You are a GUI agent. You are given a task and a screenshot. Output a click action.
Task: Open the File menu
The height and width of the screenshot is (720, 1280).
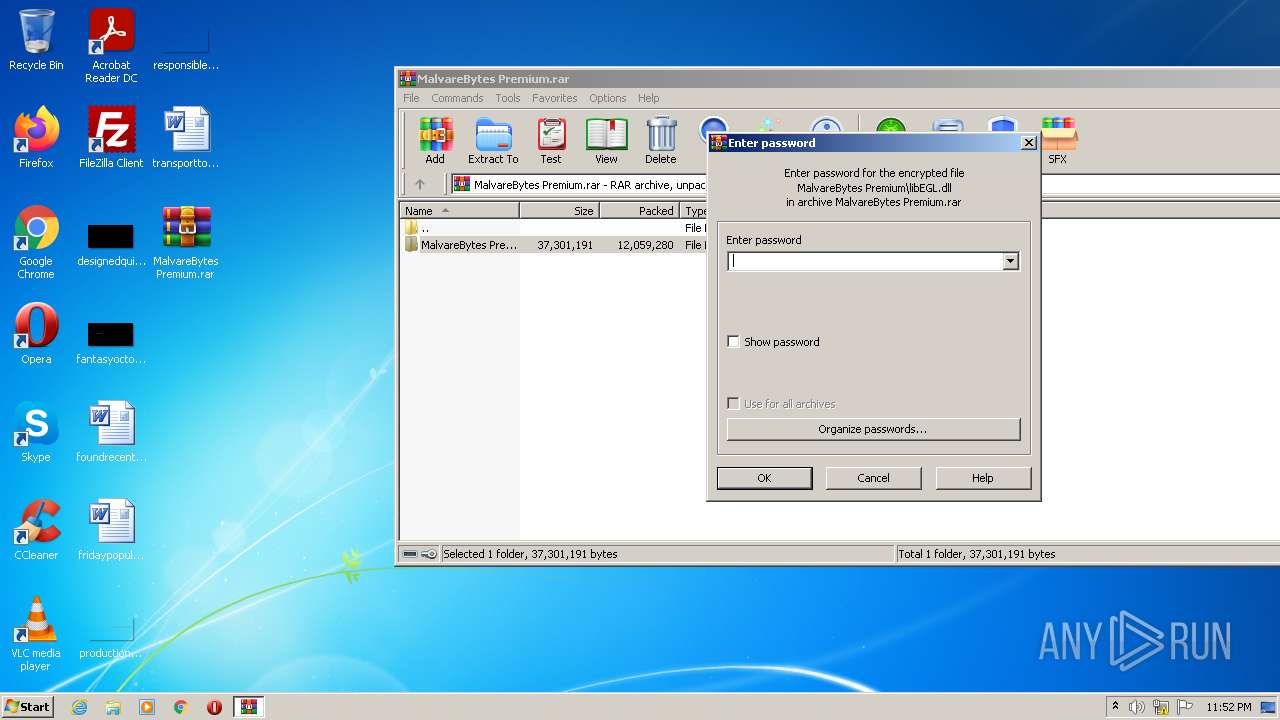411,98
